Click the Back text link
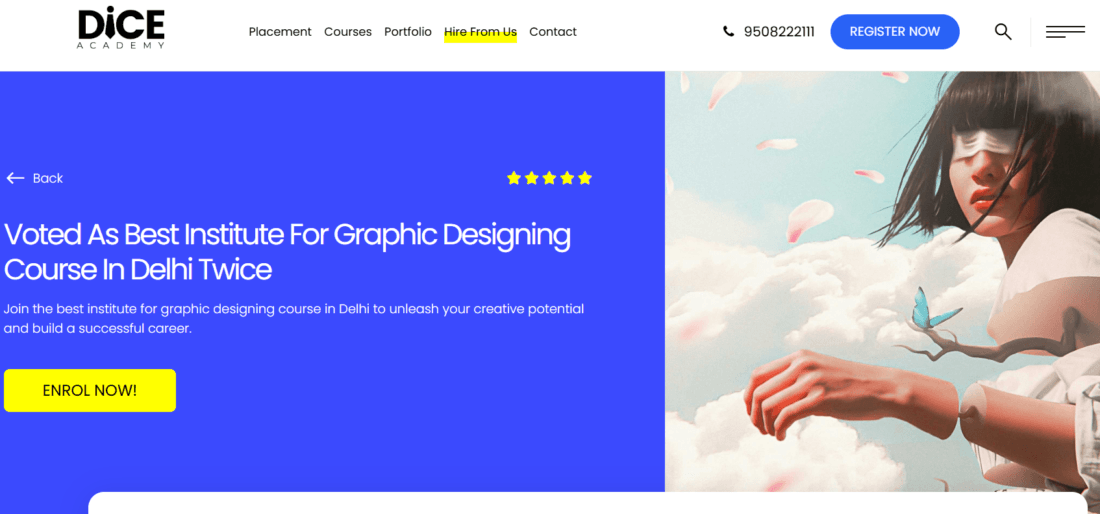Screen dimensions: 1100x514 [x=48, y=178]
